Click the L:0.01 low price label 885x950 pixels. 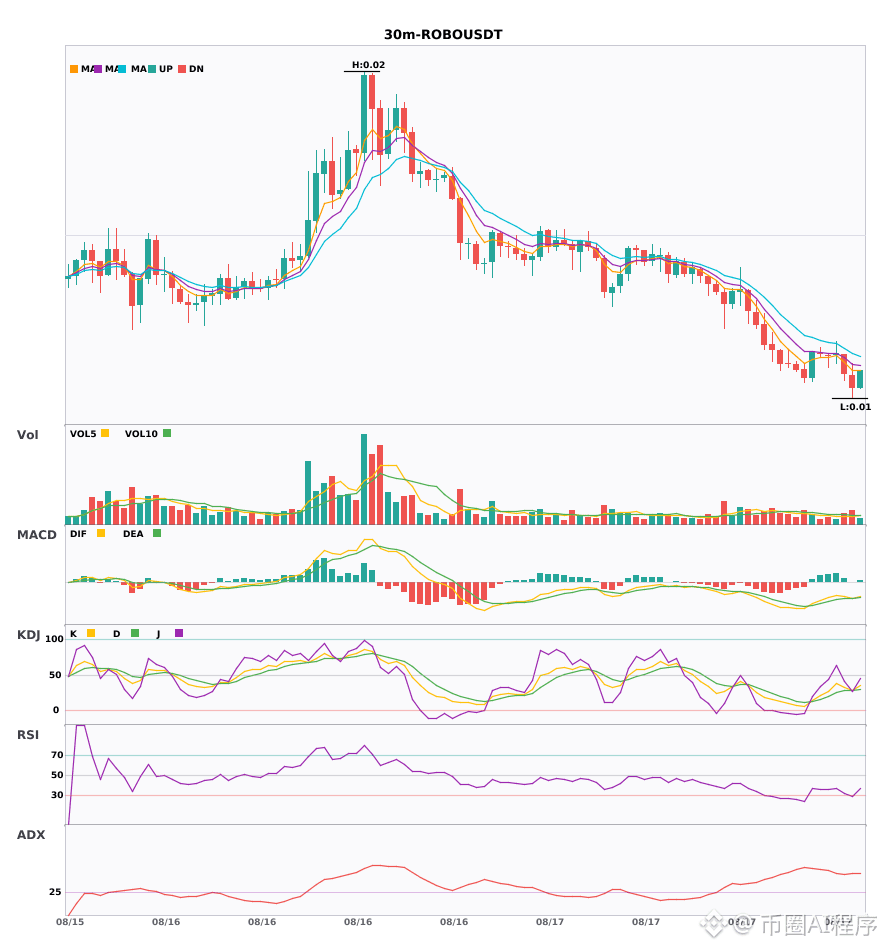[x=855, y=407]
